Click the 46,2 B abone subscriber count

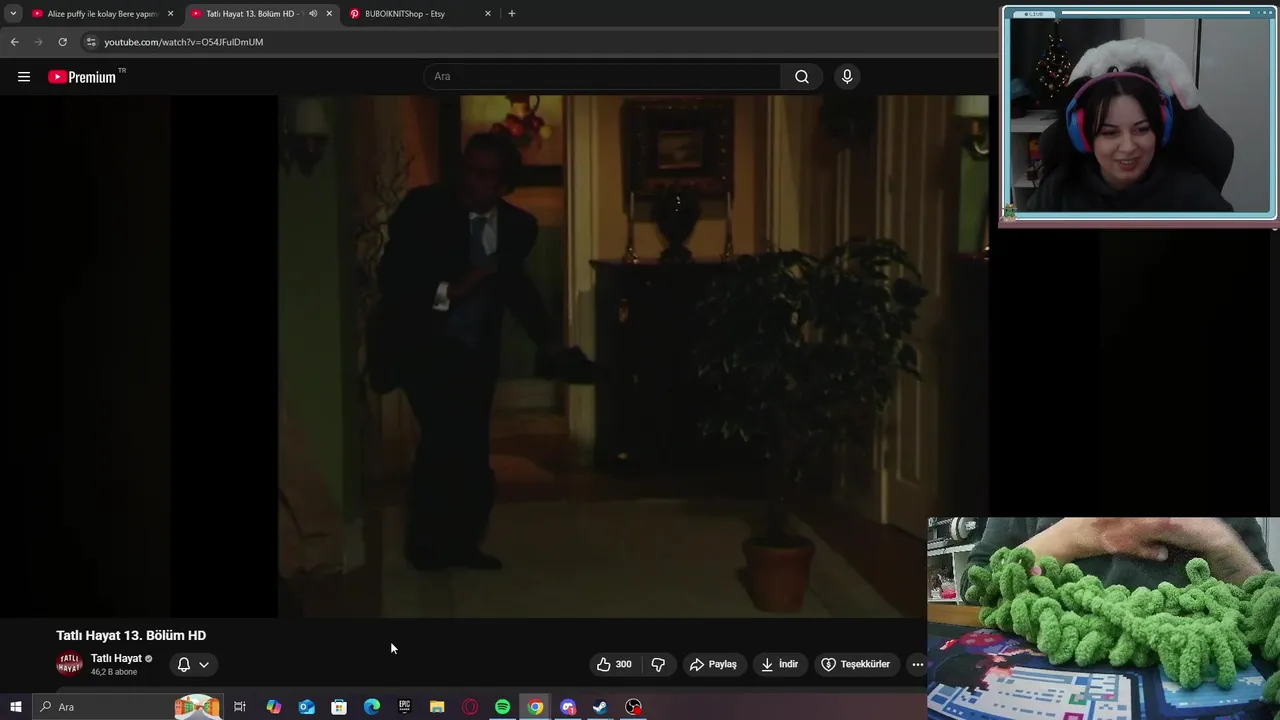pyautogui.click(x=114, y=672)
